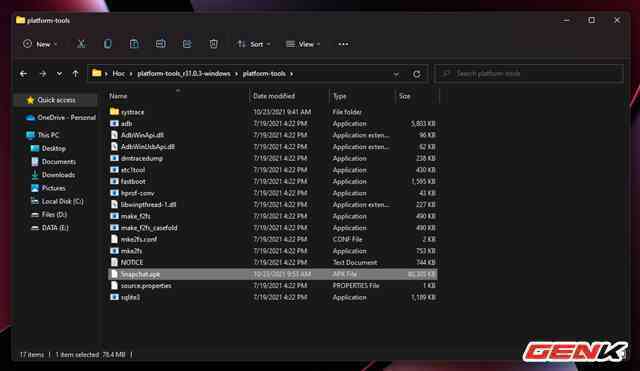The height and width of the screenshot is (371, 640).
Task: Select the make_f2fs application
Action: pos(273,216)
